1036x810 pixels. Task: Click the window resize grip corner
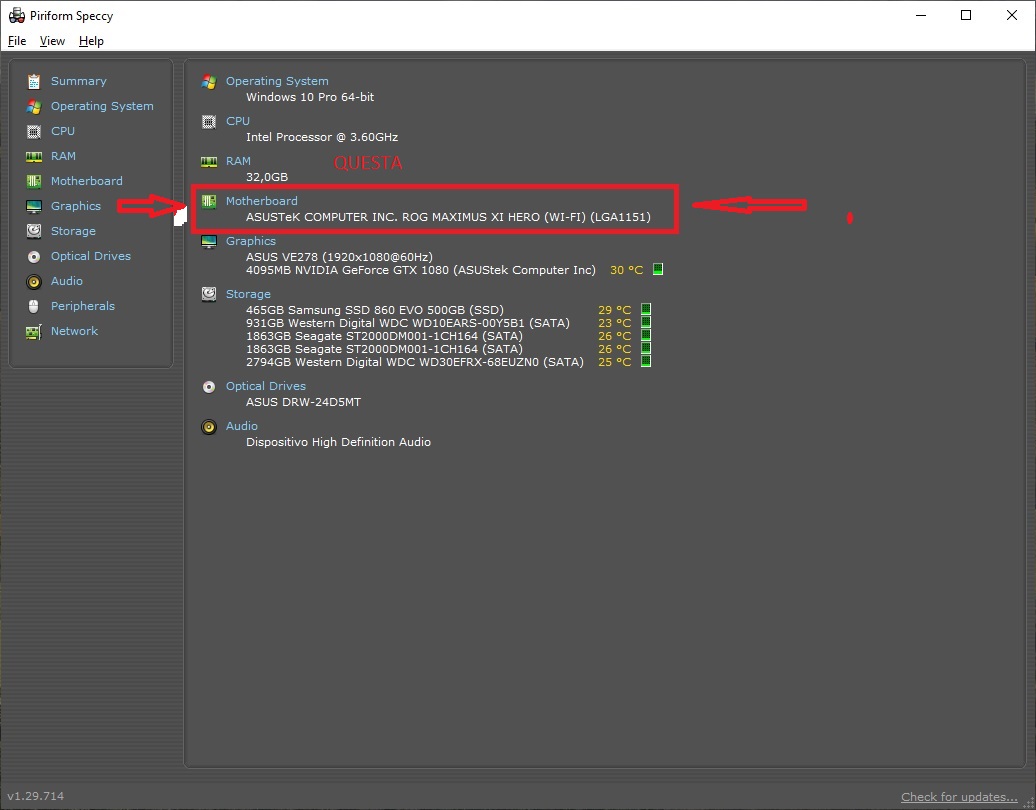tap(1029, 803)
